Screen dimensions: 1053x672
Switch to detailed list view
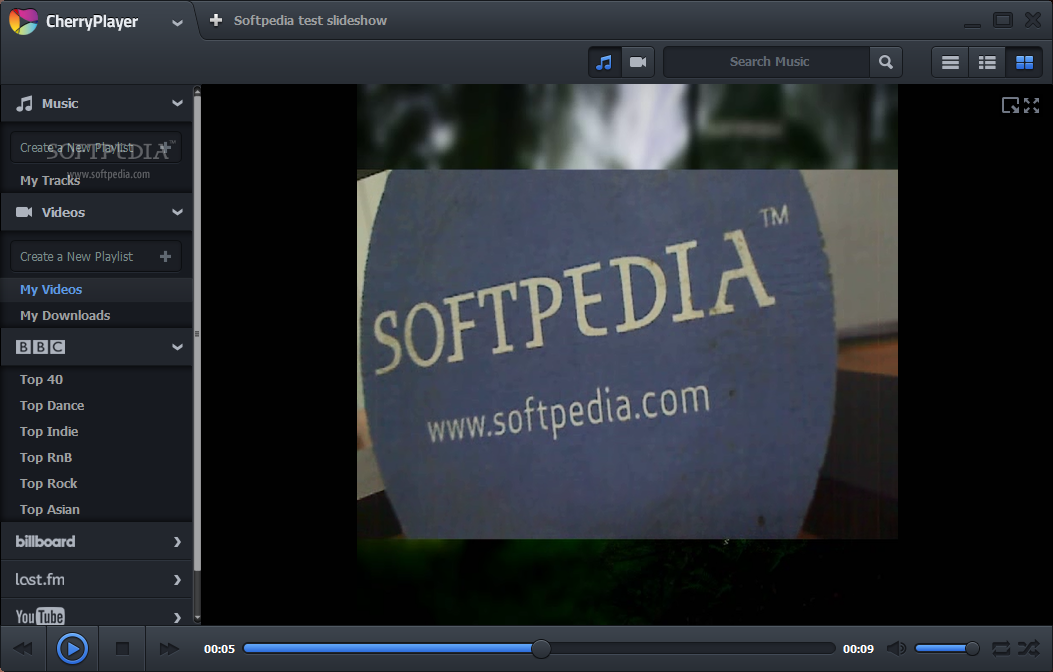pyautogui.click(x=986, y=61)
